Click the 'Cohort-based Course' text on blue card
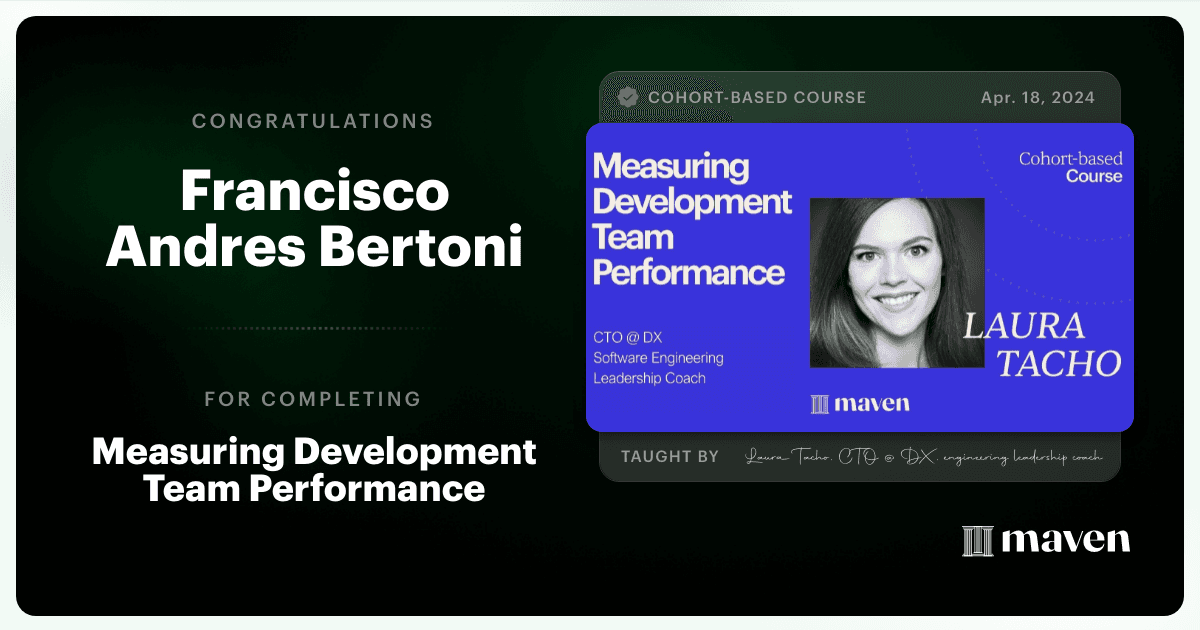The height and width of the screenshot is (630, 1200). (x=1070, y=167)
